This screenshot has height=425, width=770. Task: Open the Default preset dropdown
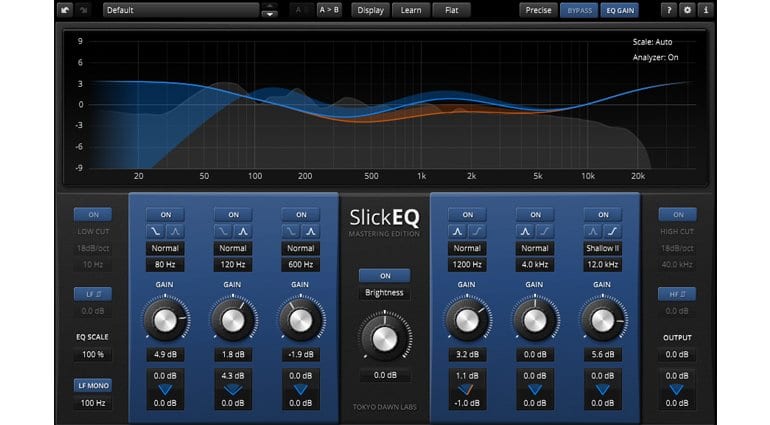pyautogui.click(x=181, y=10)
